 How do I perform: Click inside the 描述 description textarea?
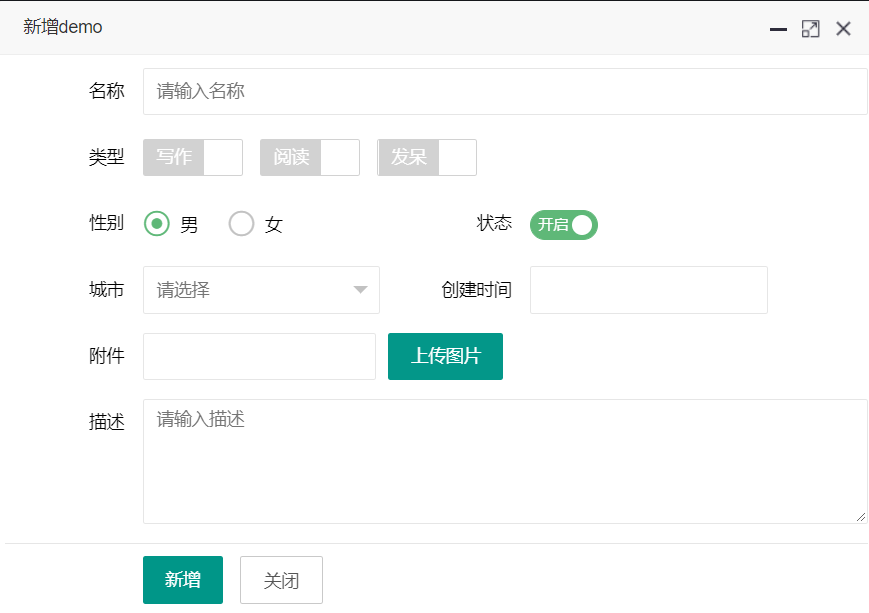[505, 461]
